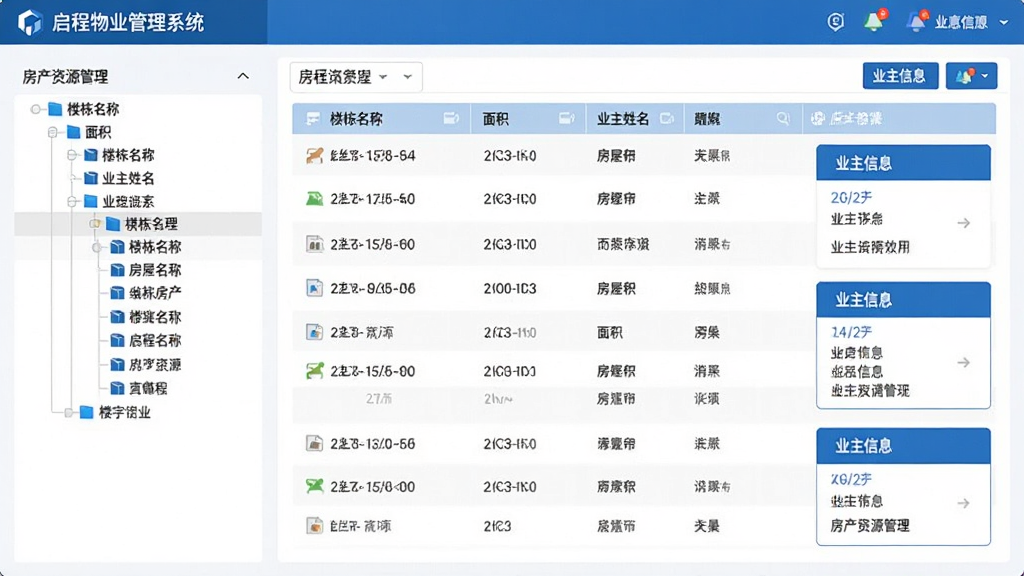Open the dropdown selector above the table
Image resolution: width=1024 pixels, height=576 pixels.
tap(356, 77)
